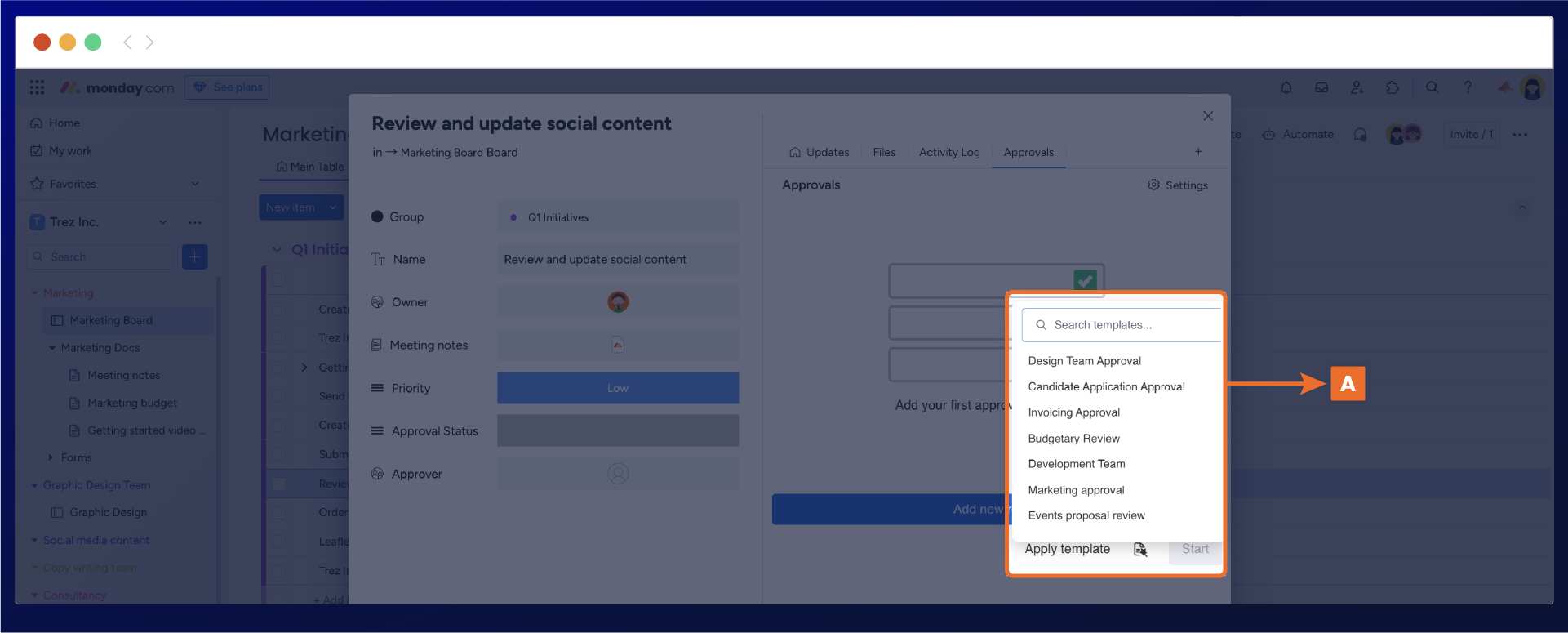The height and width of the screenshot is (633, 1568).
Task: Toggle the table header select-all checkbox
Action: (x=279, y=279)
